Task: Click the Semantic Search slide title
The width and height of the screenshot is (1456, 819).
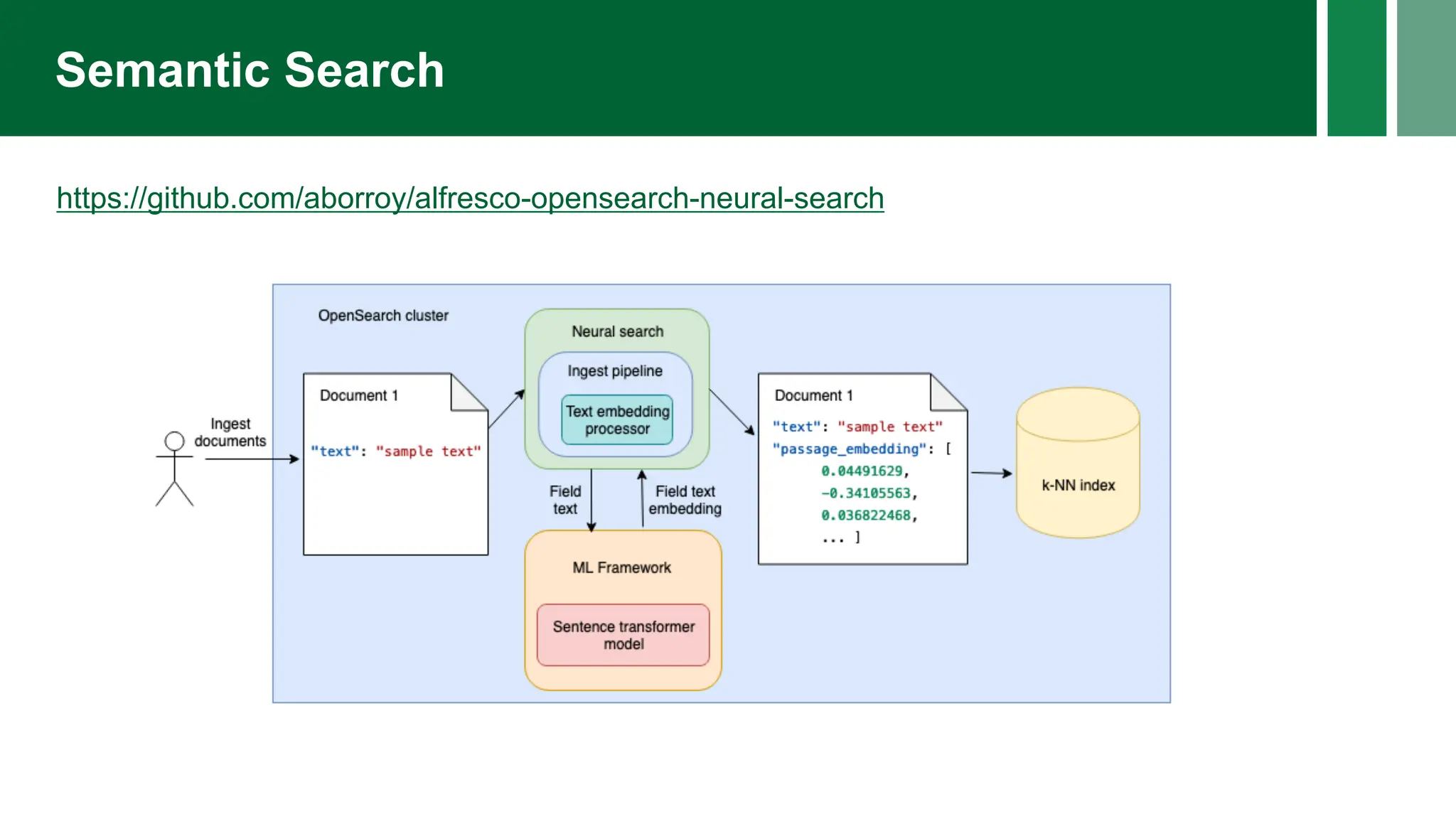Action: click(250, 70)
